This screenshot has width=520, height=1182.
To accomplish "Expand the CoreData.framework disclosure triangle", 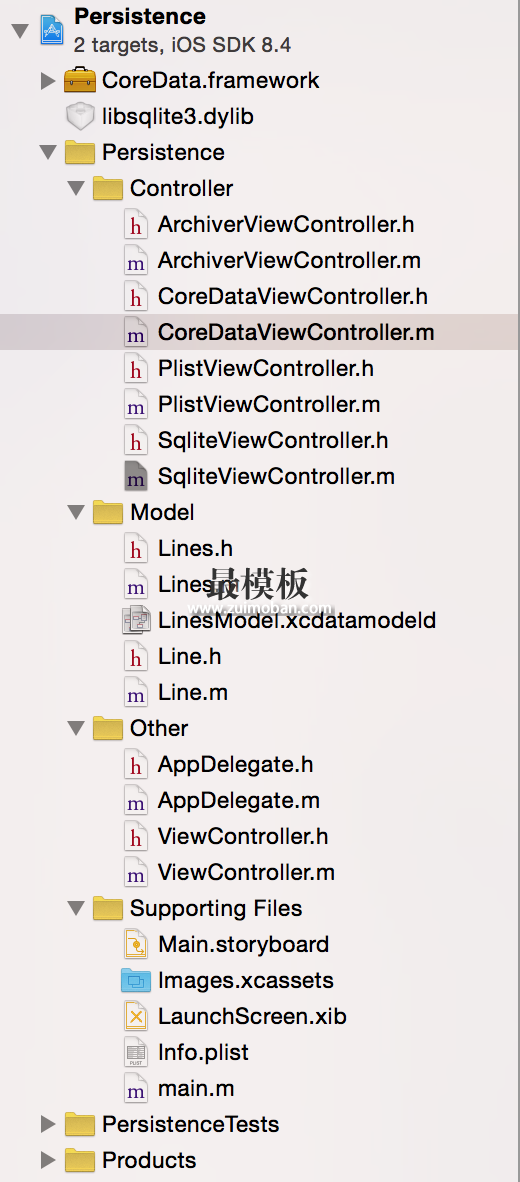I will coord(48,80).
